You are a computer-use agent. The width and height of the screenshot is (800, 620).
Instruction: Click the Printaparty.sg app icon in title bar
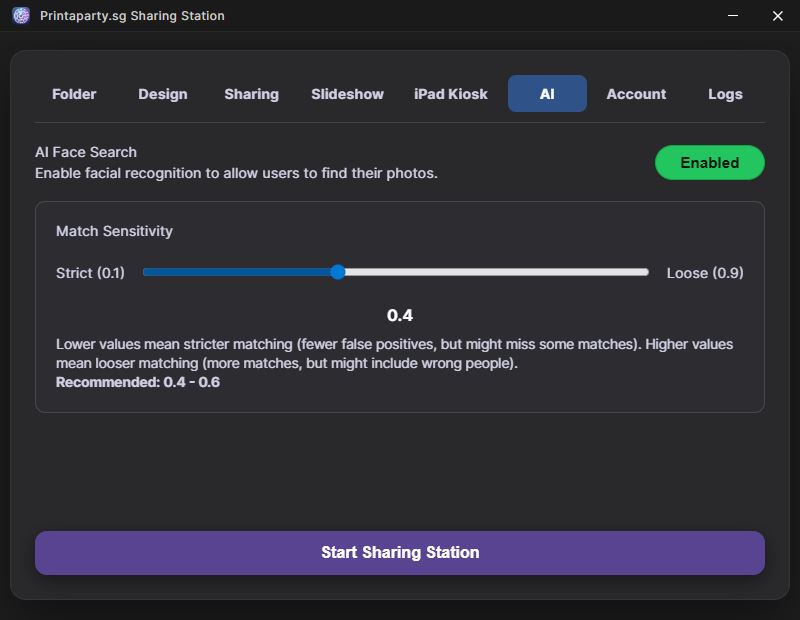point(21,16)
